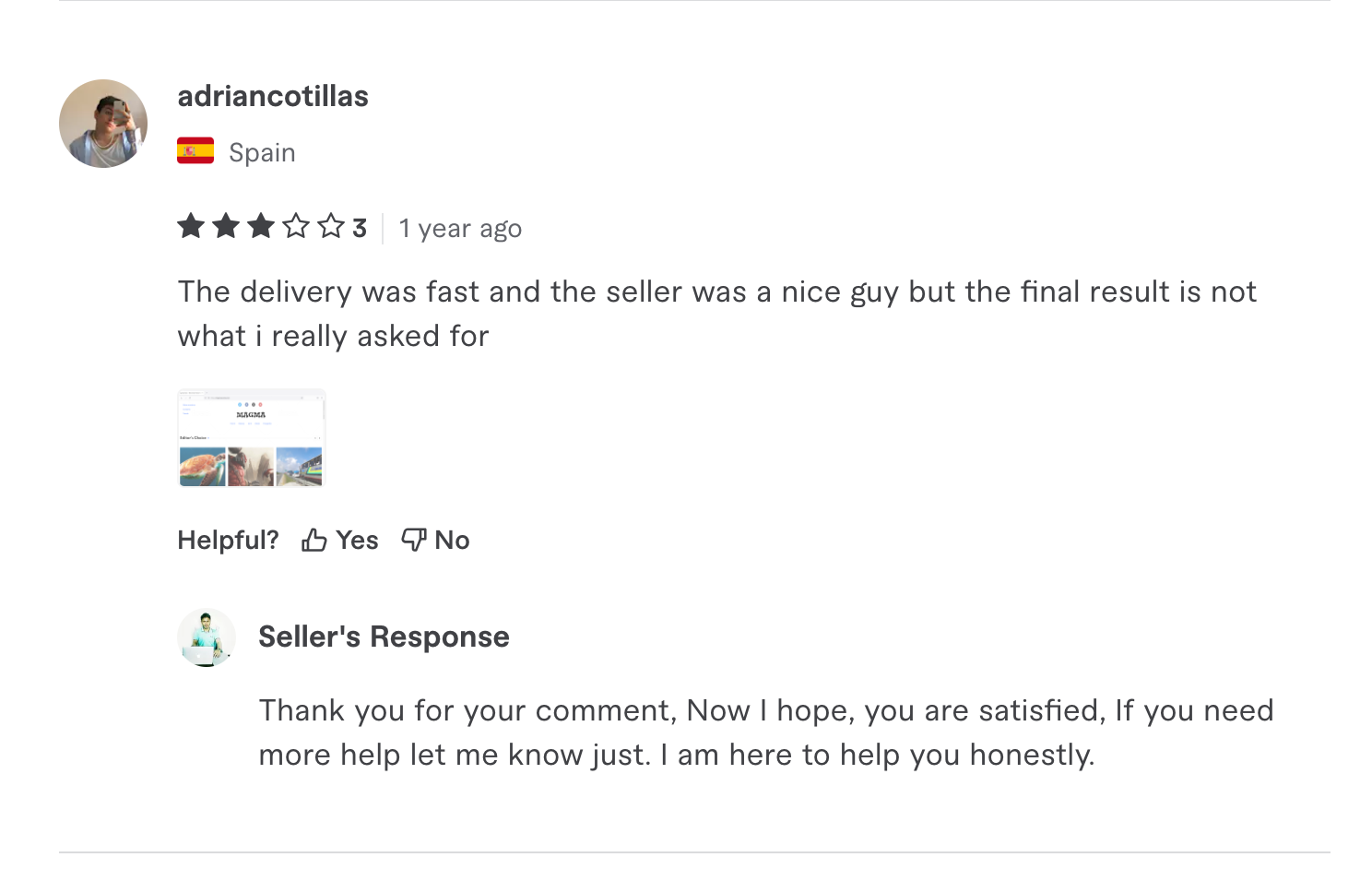Click the second filled rating star
This screenshot has width=1372, height=881.
tap(226, 226)
